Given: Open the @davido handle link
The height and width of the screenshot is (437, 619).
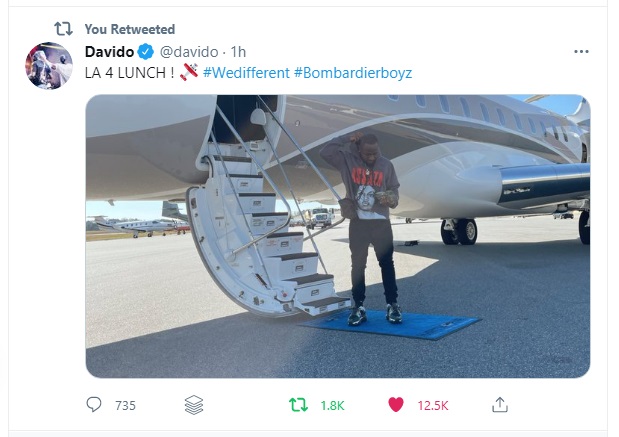Looking at the screenshot, I should (x=189, y=52).
